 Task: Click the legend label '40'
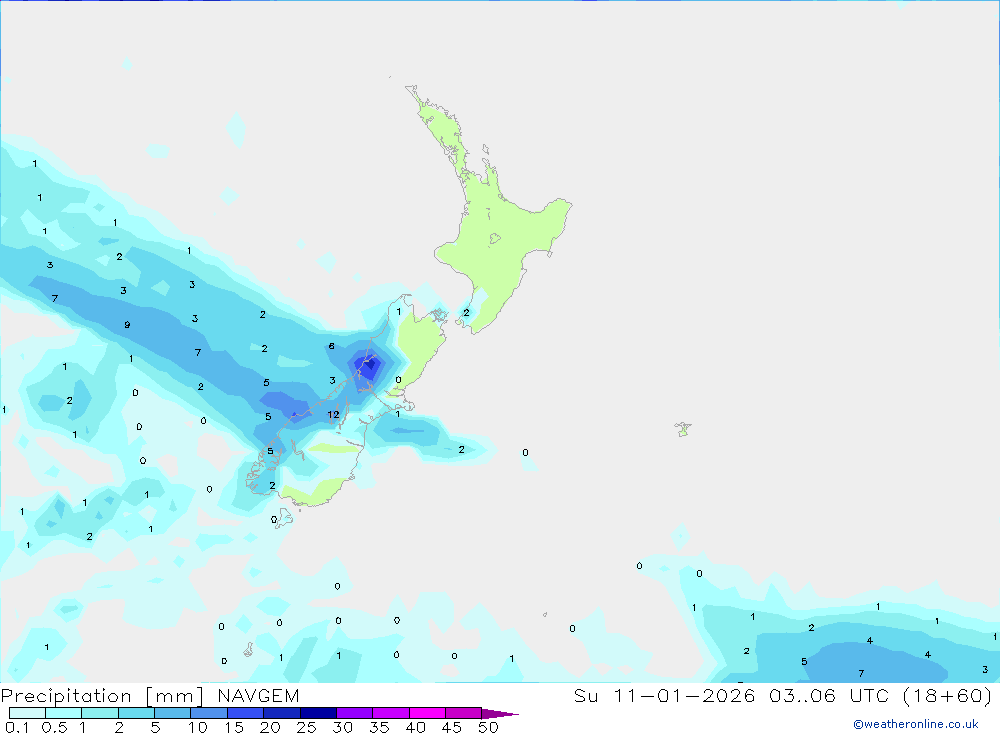tap(415, 727)
